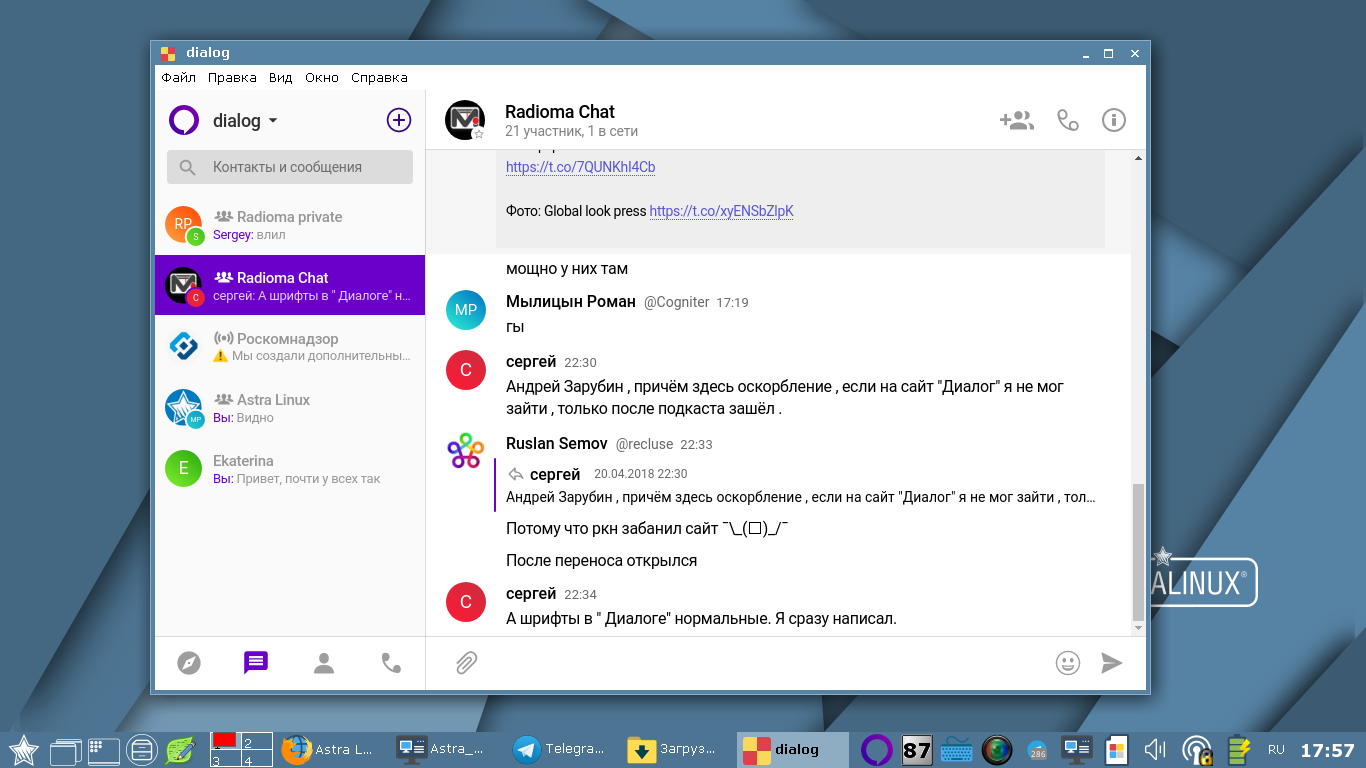Click the RU keyboard layout indicator
The image size is (1366, 768).
point(1276,749)
